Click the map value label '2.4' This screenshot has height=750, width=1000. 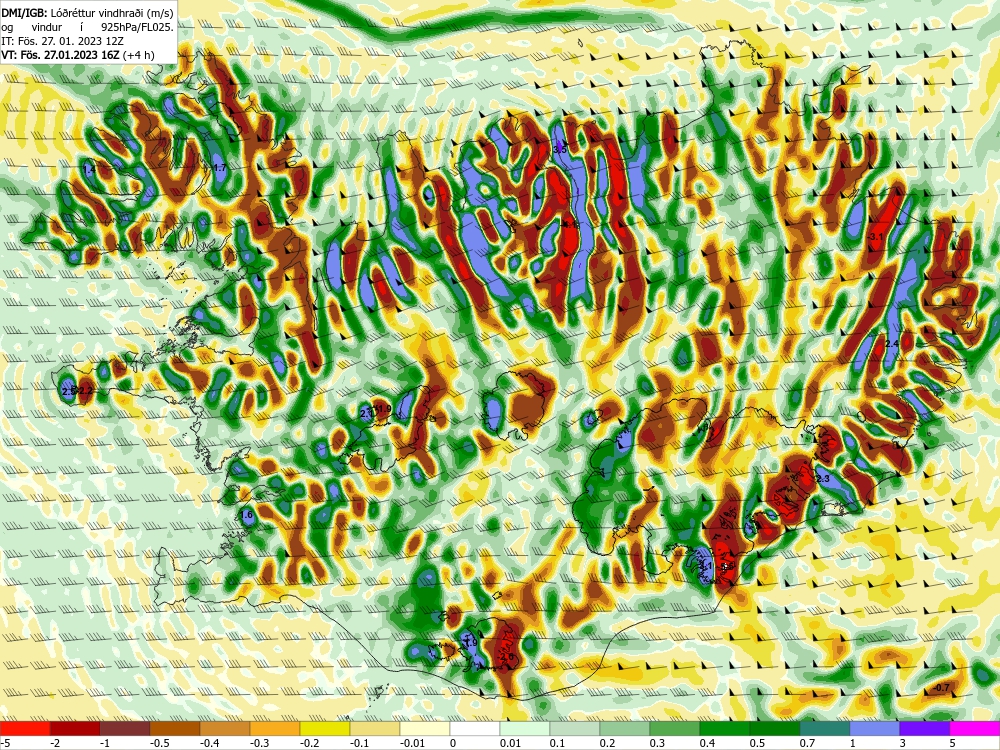point(892,344)
